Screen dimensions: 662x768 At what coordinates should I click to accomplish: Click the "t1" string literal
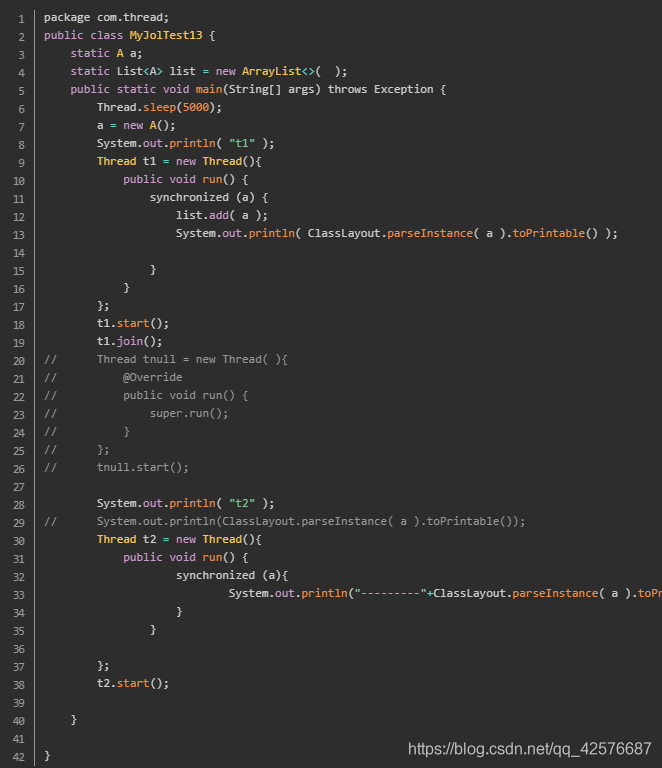coord(242,144)
